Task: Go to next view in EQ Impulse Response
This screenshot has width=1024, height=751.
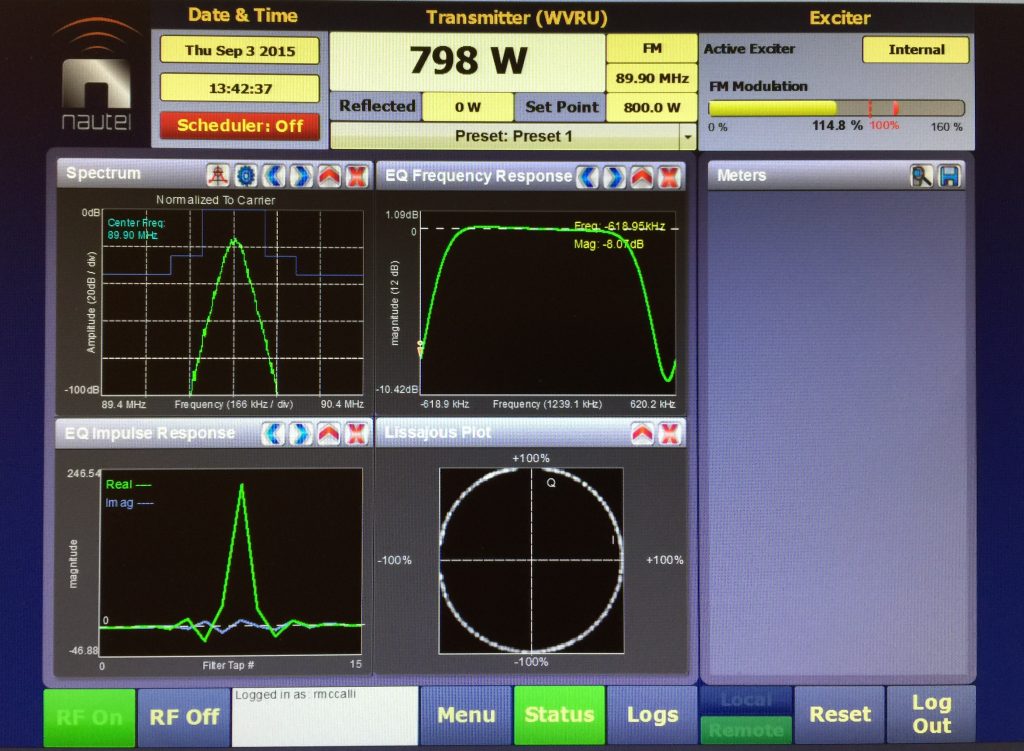Action: click(x=300, y=433)
